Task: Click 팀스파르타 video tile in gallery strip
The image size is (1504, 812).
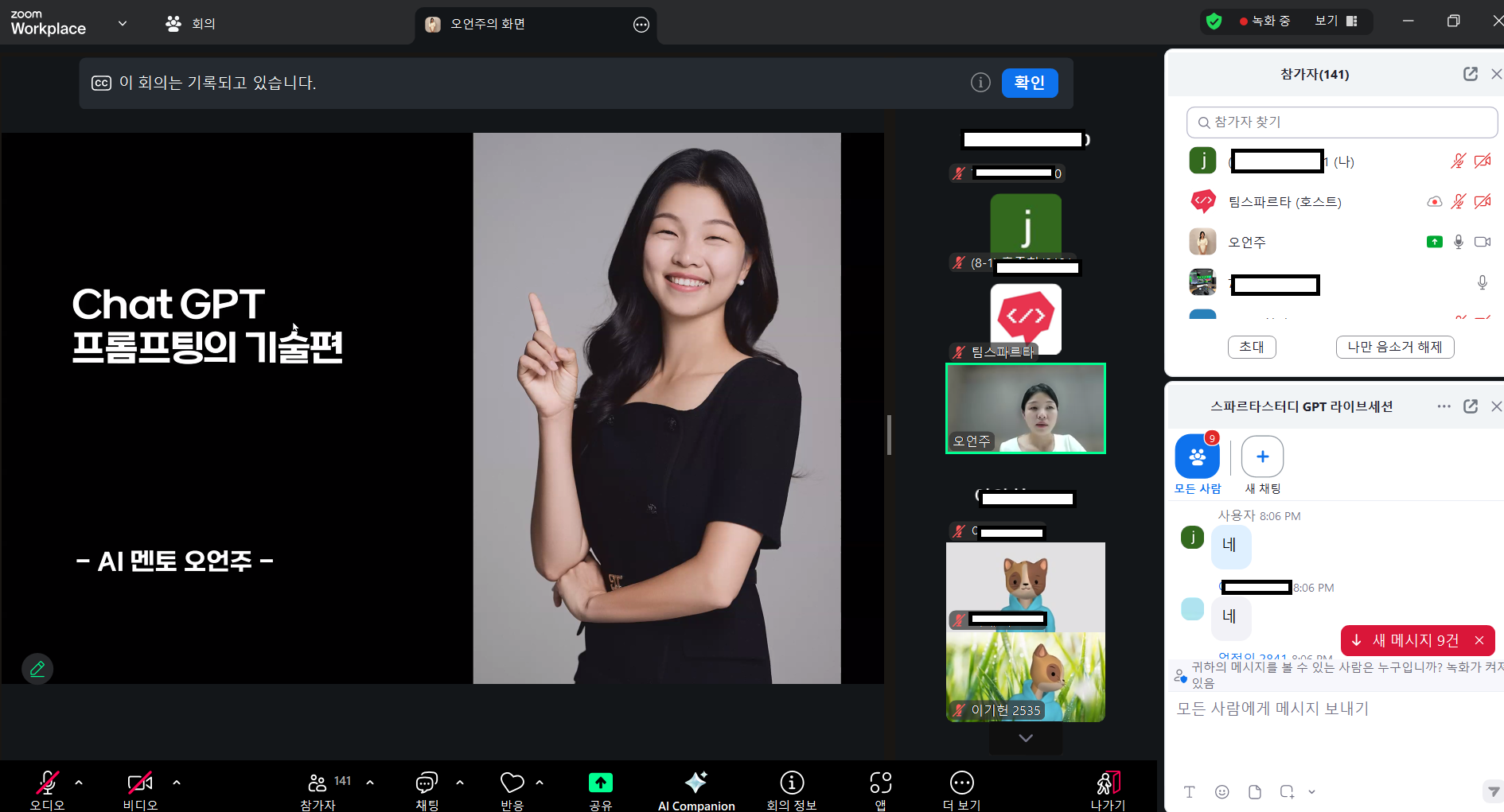Action: [1026, 320]
